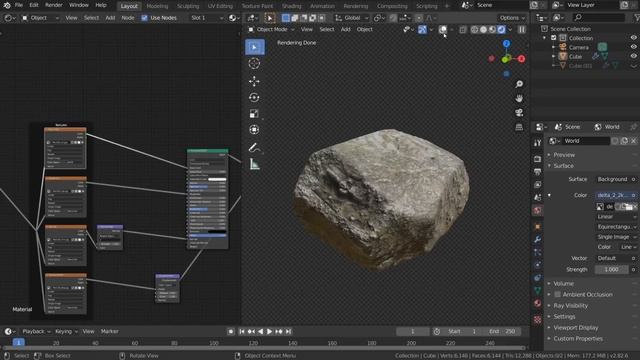
Task: Select the Annotate tool
Action: (x=254, y=148)
